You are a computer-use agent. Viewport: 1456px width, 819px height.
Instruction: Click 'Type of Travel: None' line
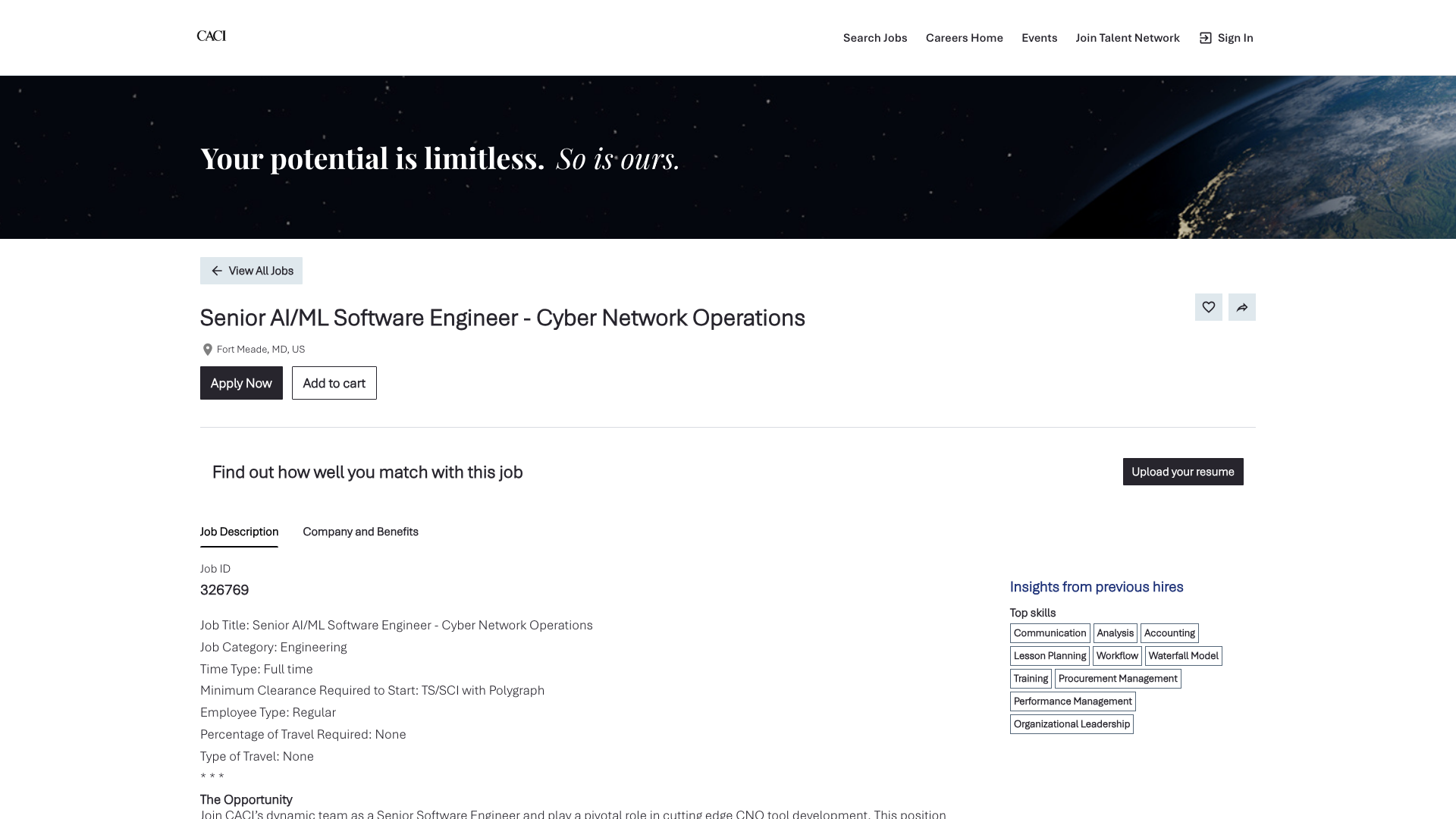click(x=257, y=757)
